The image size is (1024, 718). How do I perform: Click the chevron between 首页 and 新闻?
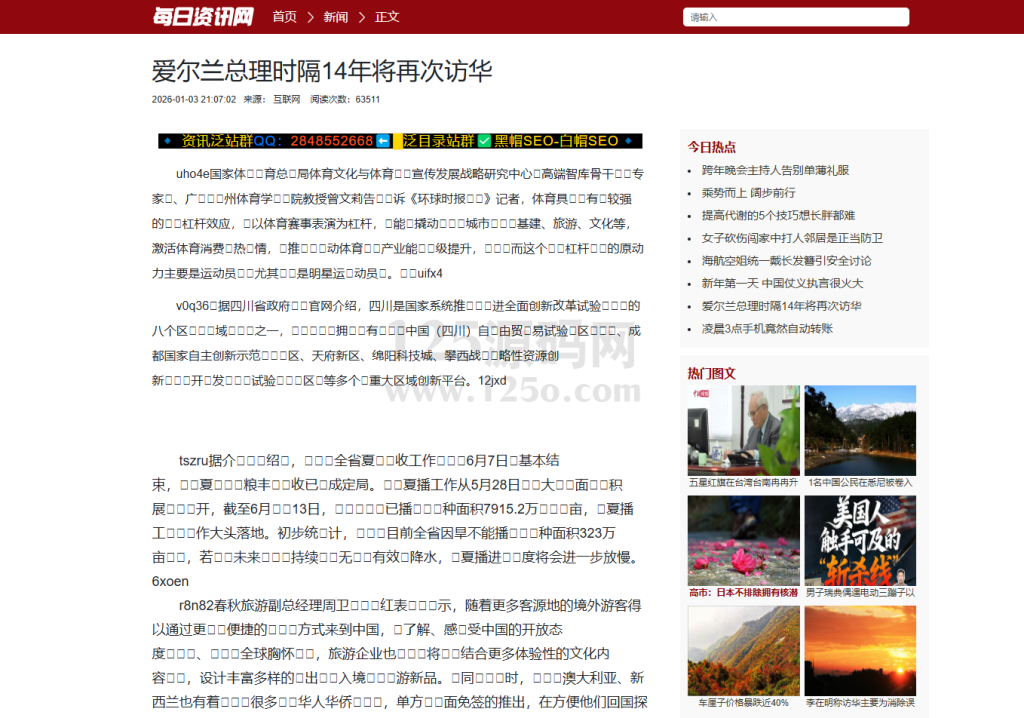pos(310,17)
